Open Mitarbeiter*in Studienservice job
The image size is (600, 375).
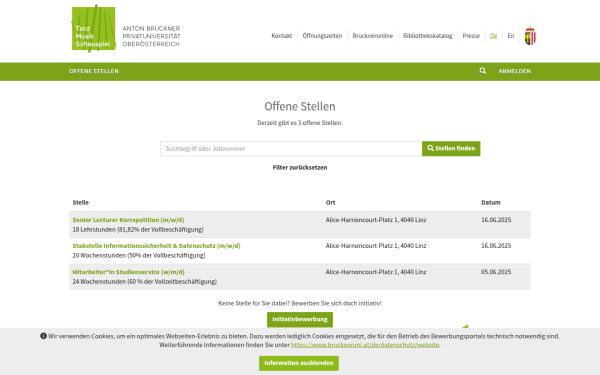pos(129,272)
